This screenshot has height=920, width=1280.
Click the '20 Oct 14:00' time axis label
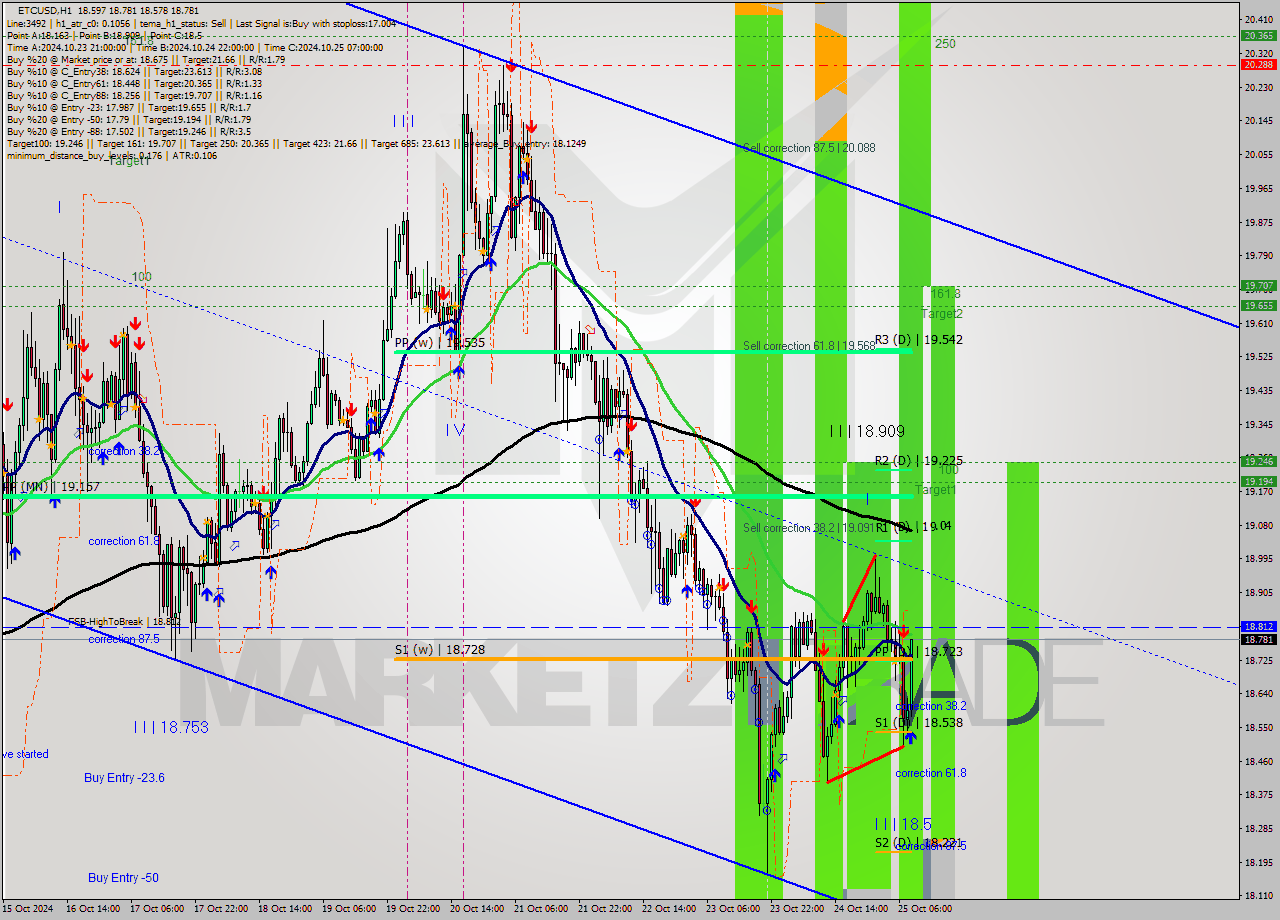(476, 909)
